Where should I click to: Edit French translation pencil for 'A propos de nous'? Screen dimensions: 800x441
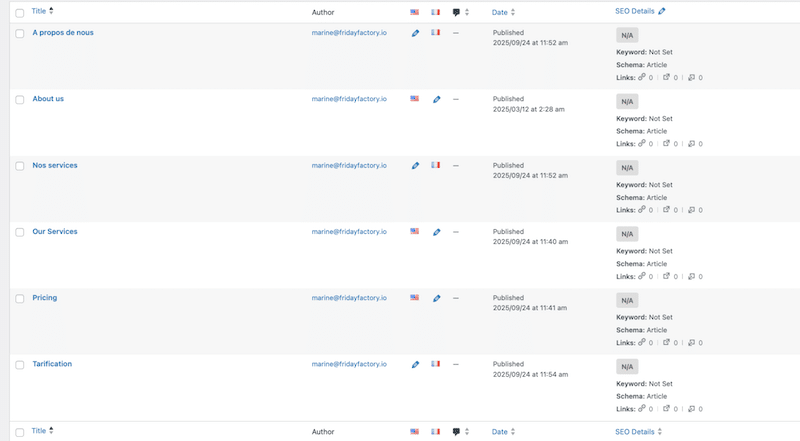click(x=415, y=33)
